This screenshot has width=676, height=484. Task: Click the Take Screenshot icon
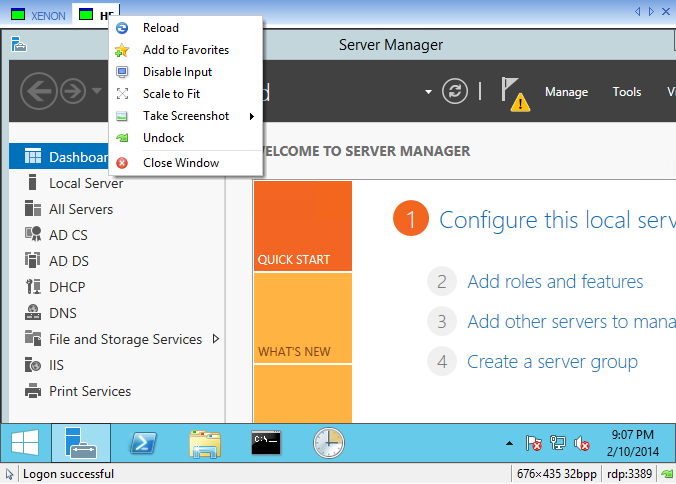click(x=122, y=116)
